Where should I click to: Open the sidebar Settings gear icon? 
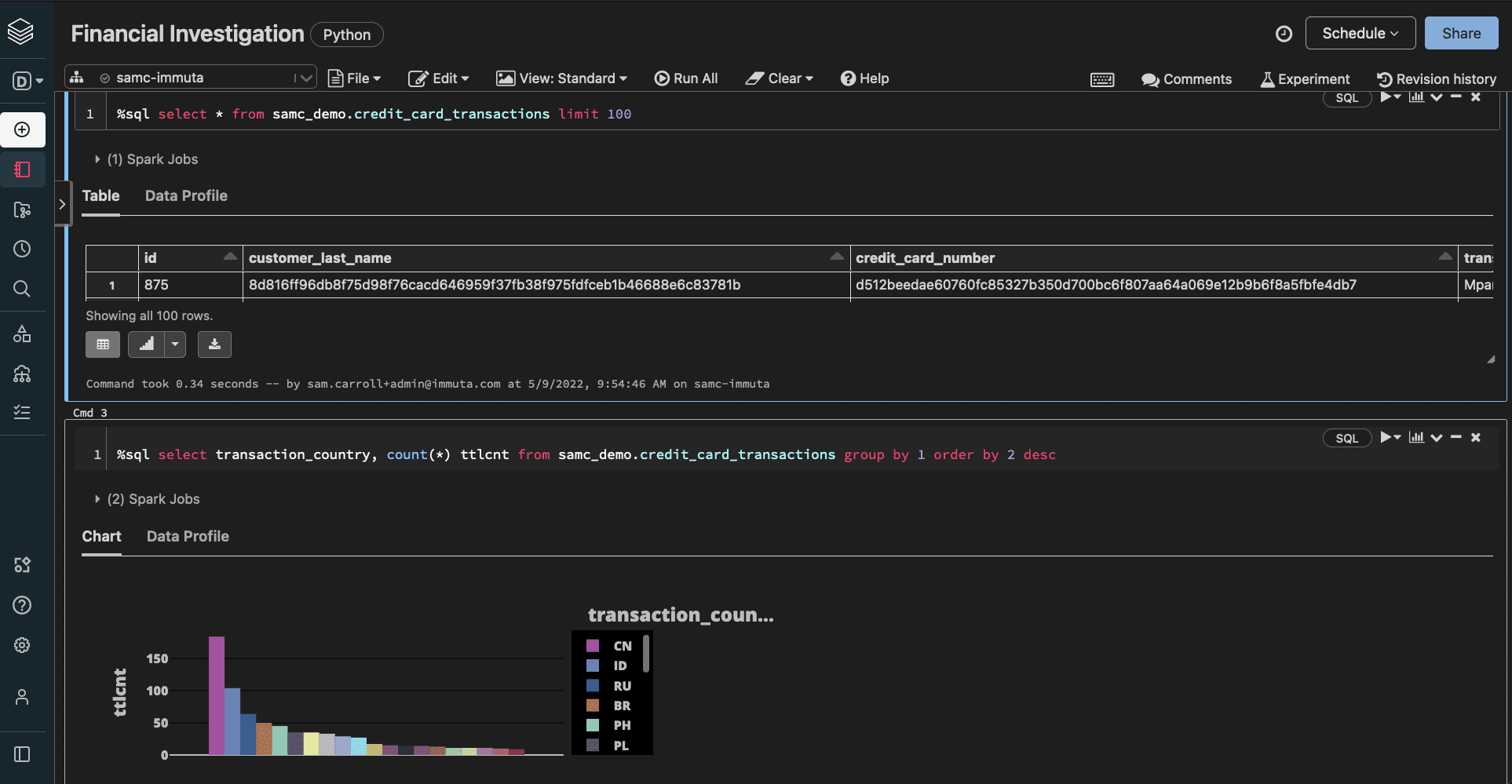tap(22, 645)
